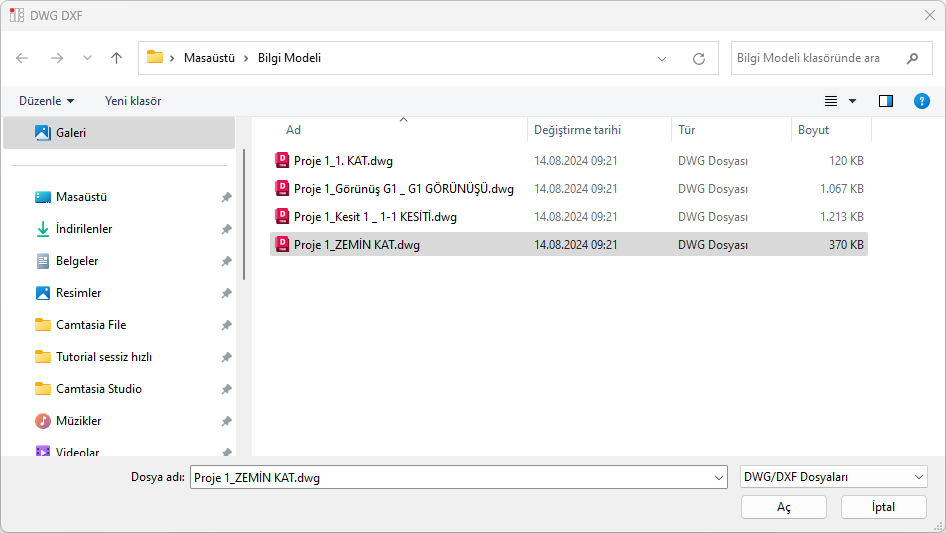Viewport: 946px width, 533px height.
Task: Click the Aç button
Action: click(x=784, y=507)
